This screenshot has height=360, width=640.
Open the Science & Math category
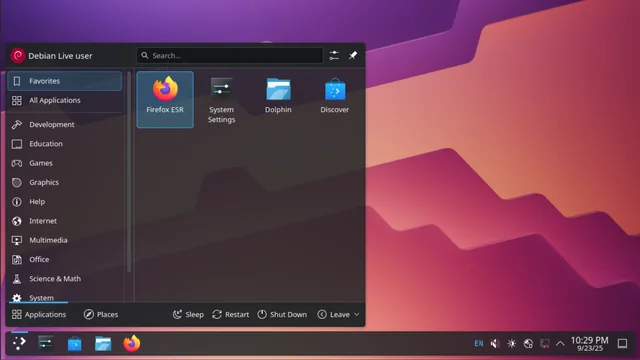[x=64, y=278]
